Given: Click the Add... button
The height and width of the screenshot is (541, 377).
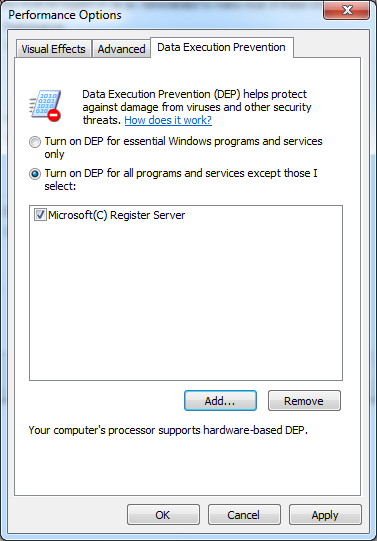Looking at the screenshot, I should tap(220, 401).
